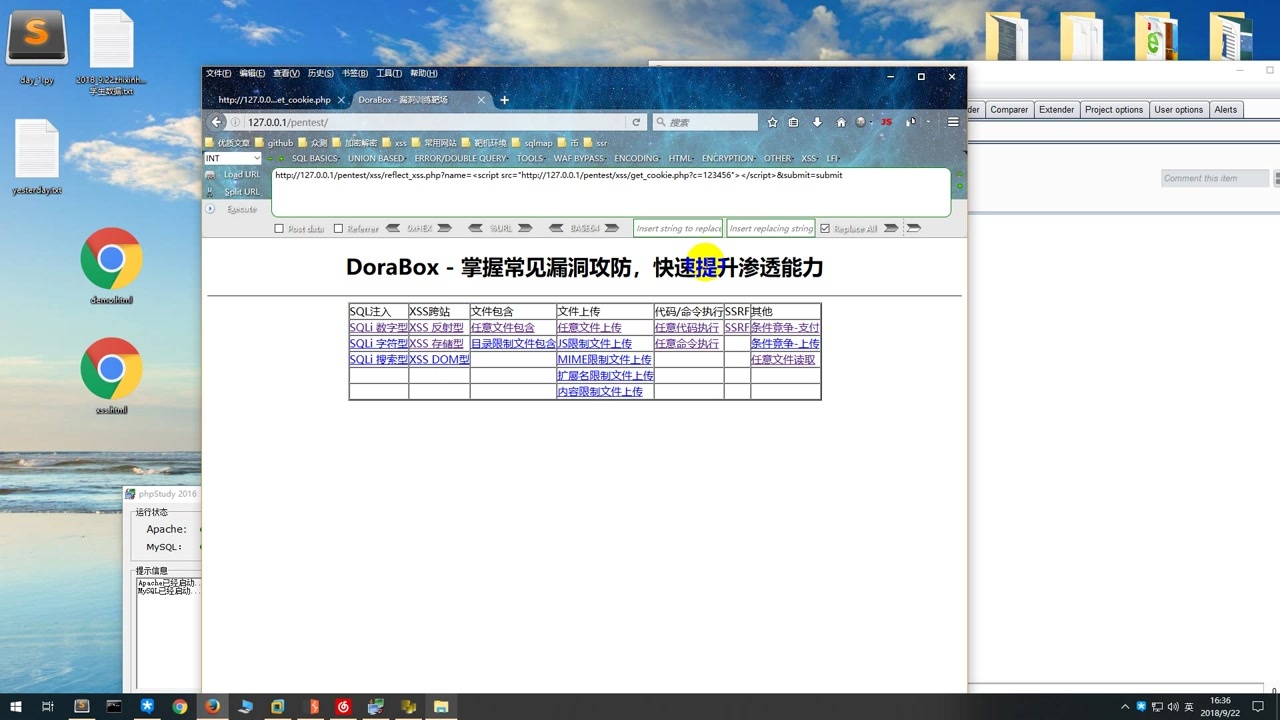The image size is (1280, 720).
Task: Click the left arrow before %URL
Action: coord(475,229)
